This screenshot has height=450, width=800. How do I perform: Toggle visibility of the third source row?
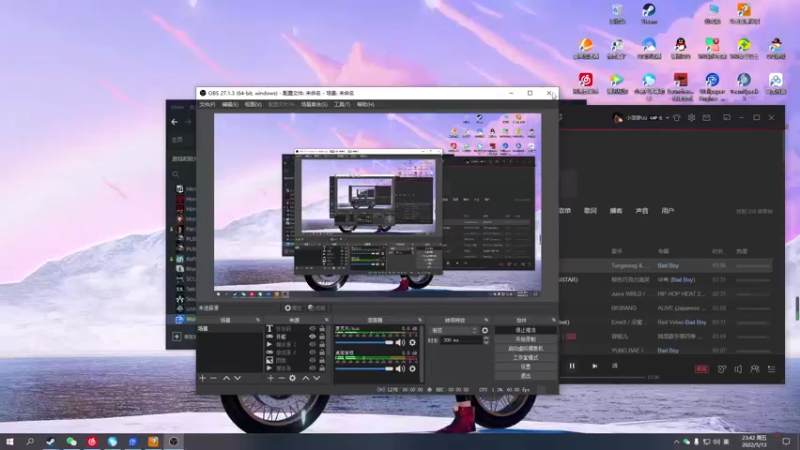(312, 344)
